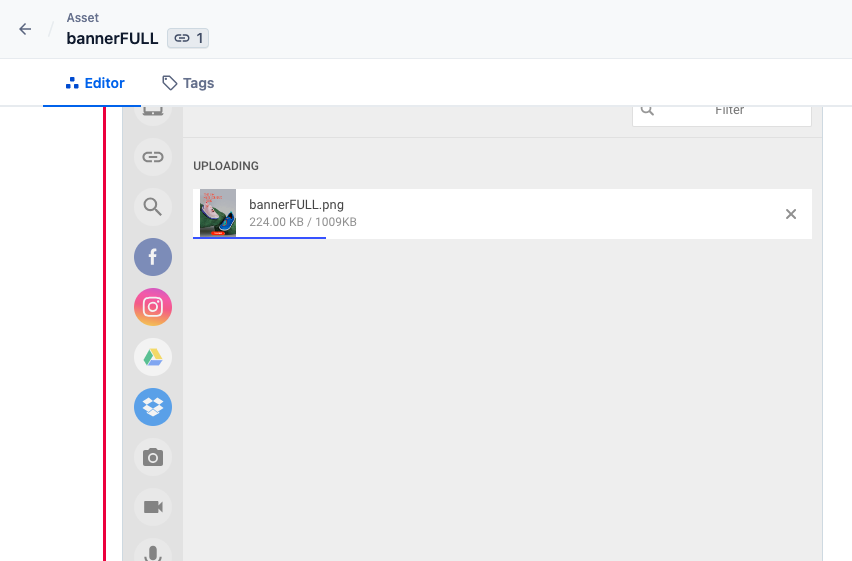
Task: Open the web search upload source
Action: coord(153,207)
